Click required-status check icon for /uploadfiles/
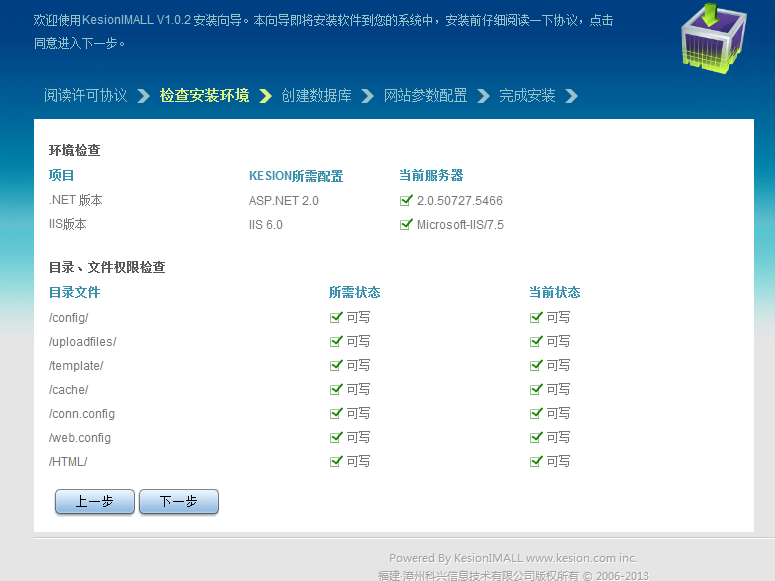The width and height of the screenshot is (775, 581). tap(336, 341)
